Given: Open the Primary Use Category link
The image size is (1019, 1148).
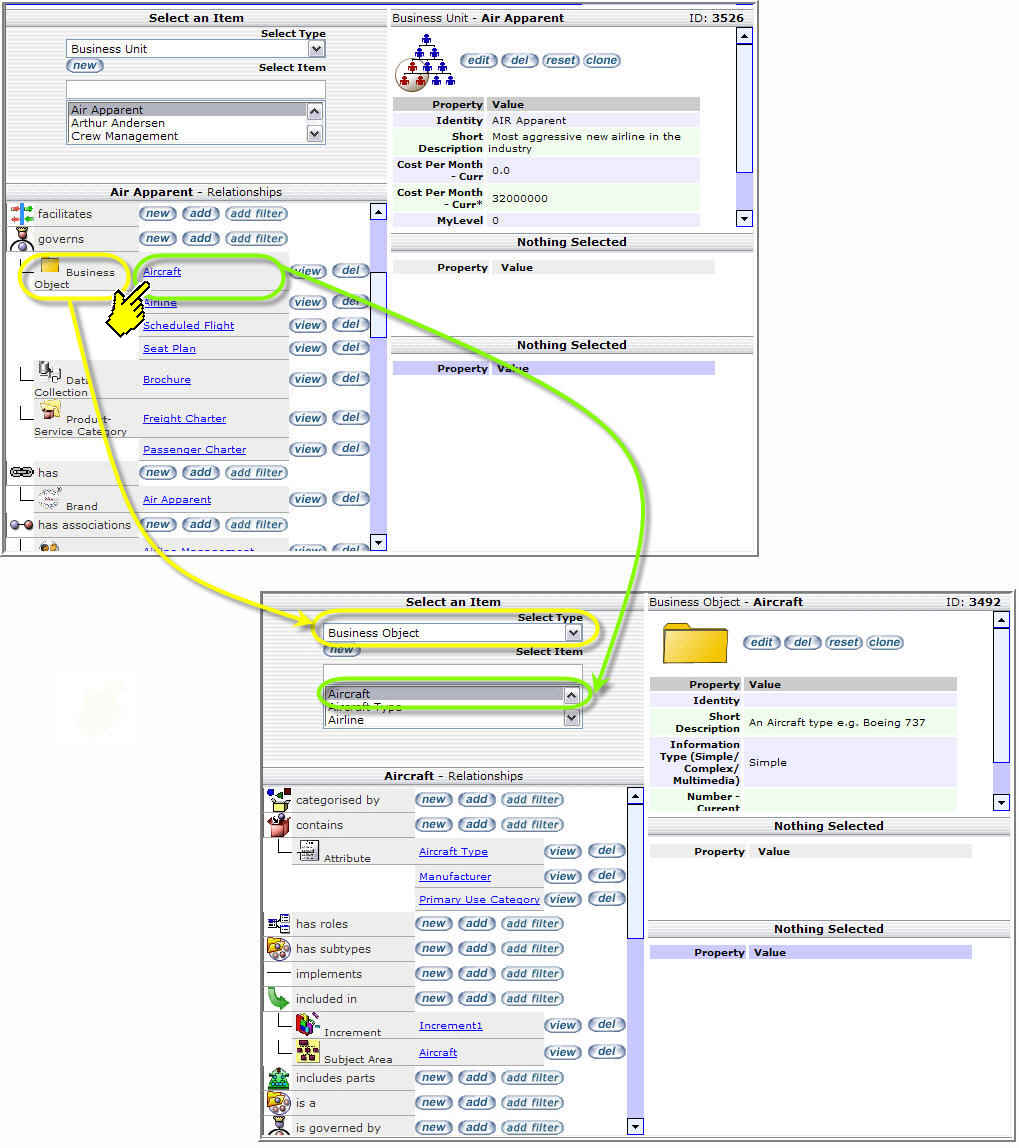Looking at the screenshot, I should (x=479, y=900).
